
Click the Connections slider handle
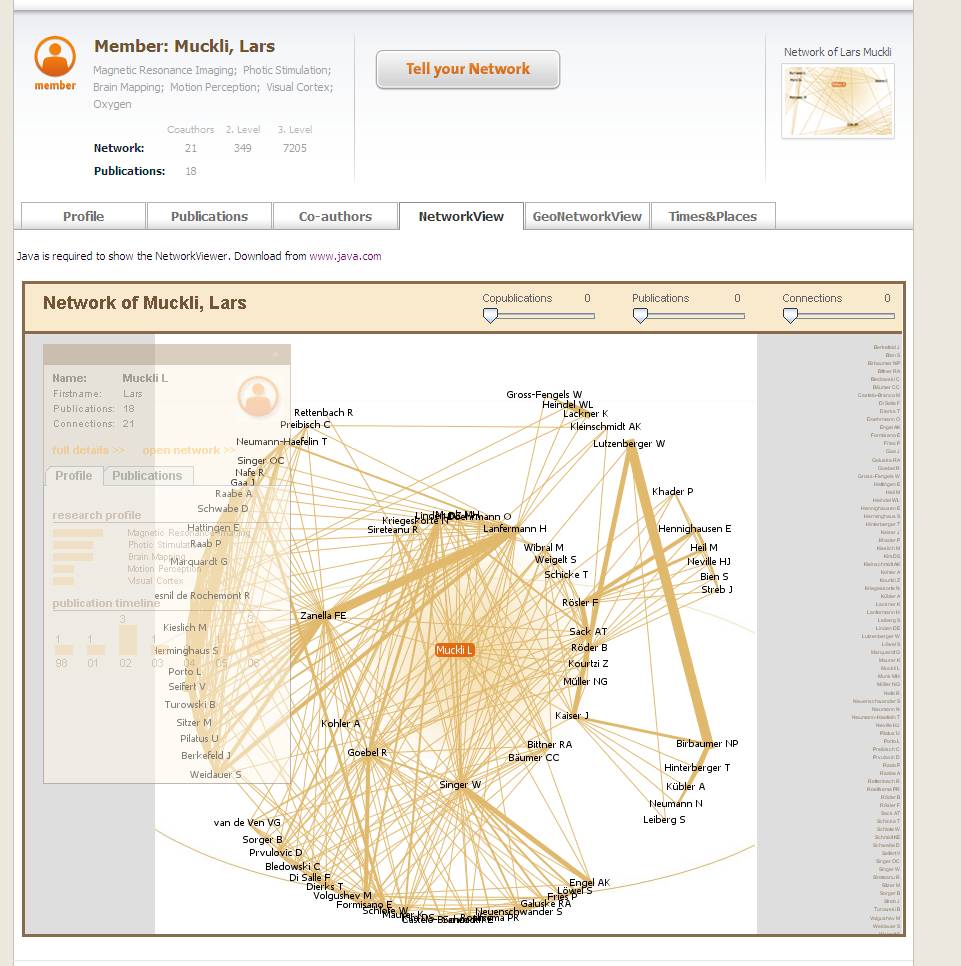790,316
